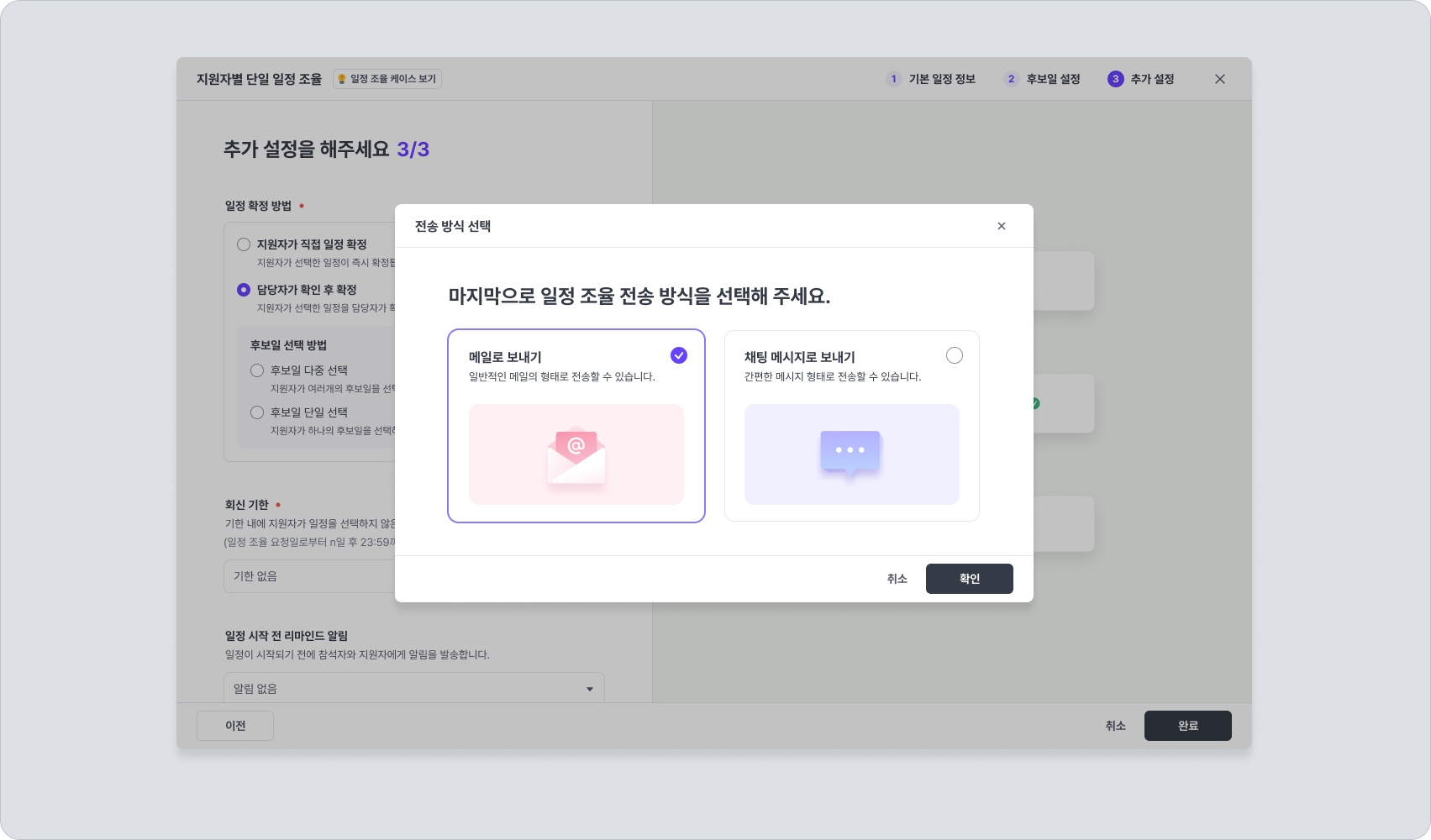Click the lightbulb icon in case view badge

[342, 79]
